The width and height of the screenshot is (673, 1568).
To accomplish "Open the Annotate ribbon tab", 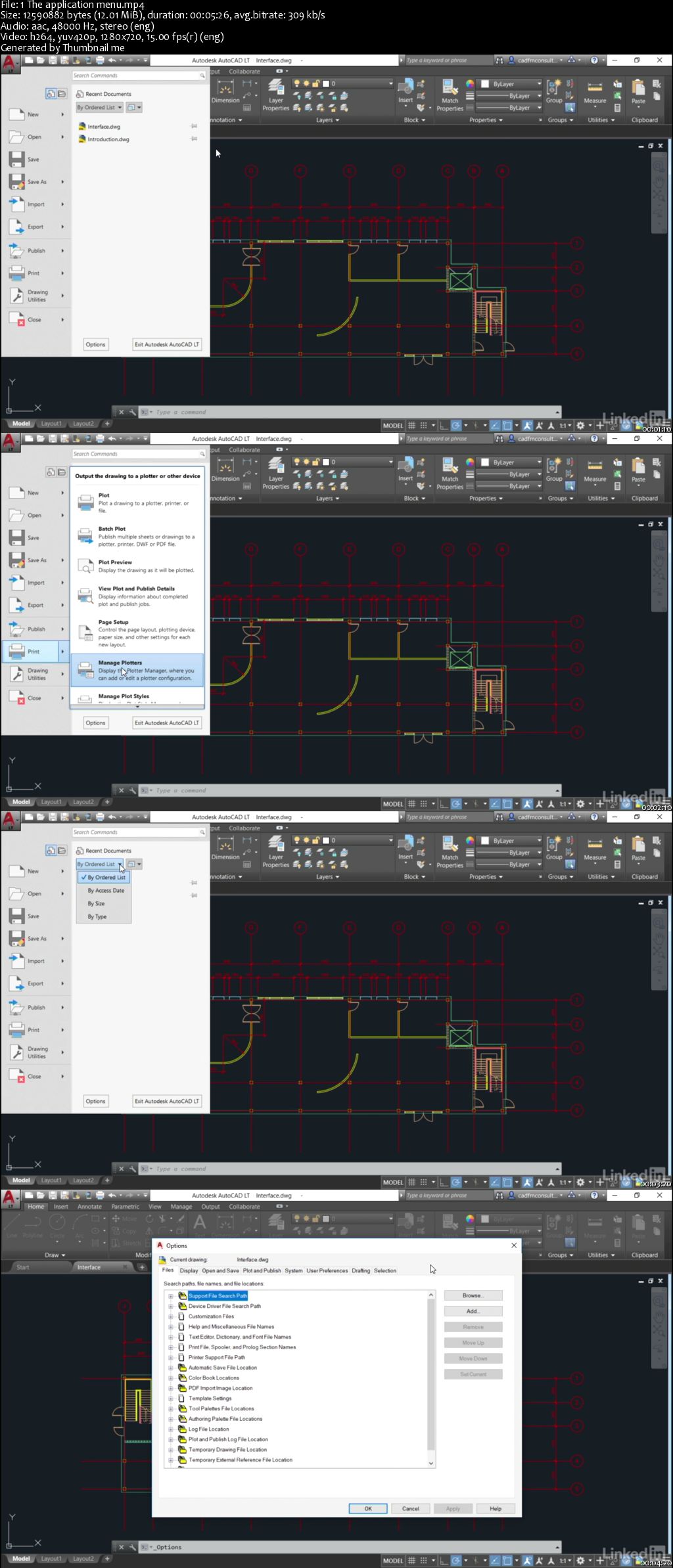I will (89, 1206).
